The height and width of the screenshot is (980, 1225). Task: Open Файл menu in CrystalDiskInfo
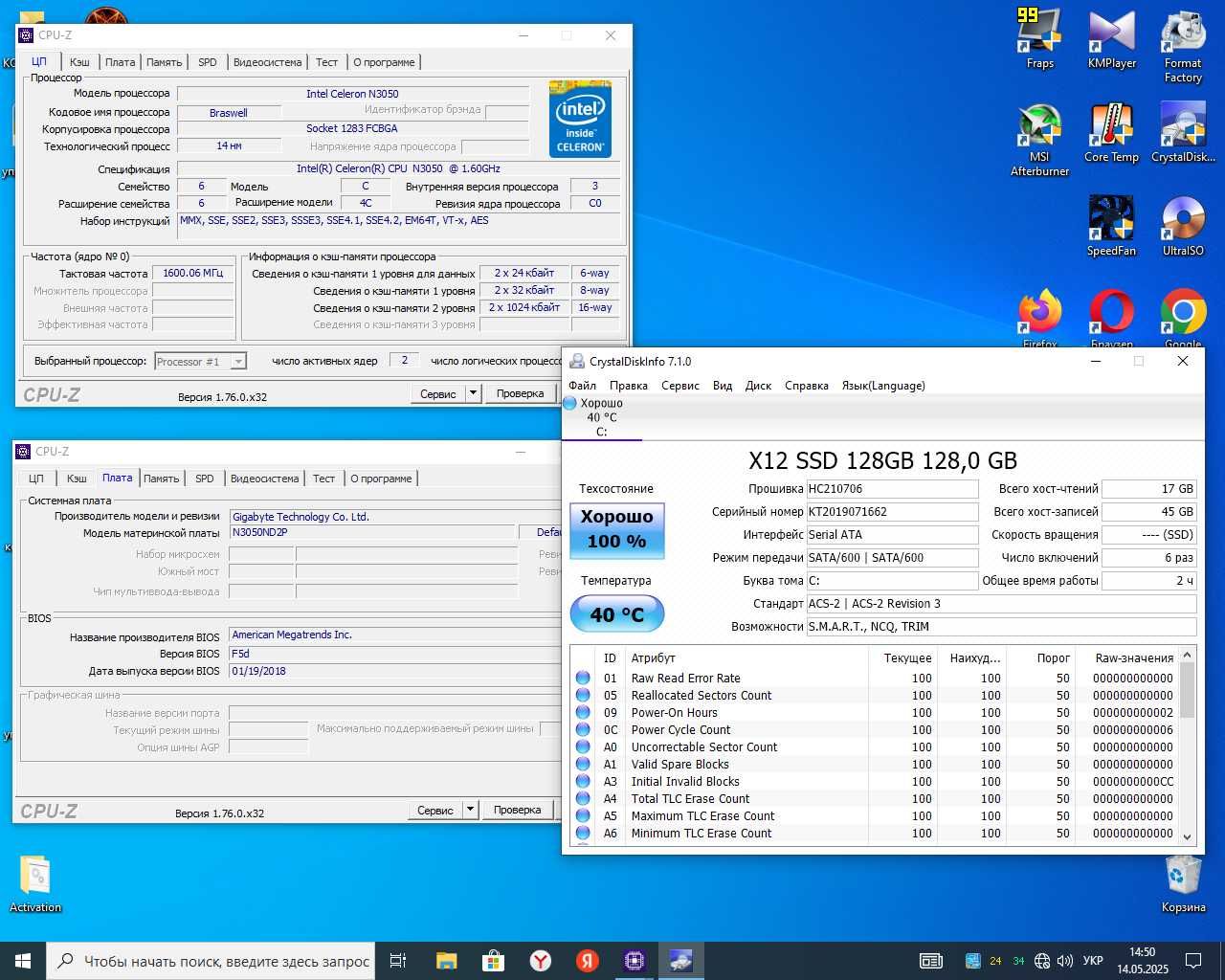point(582,386)
